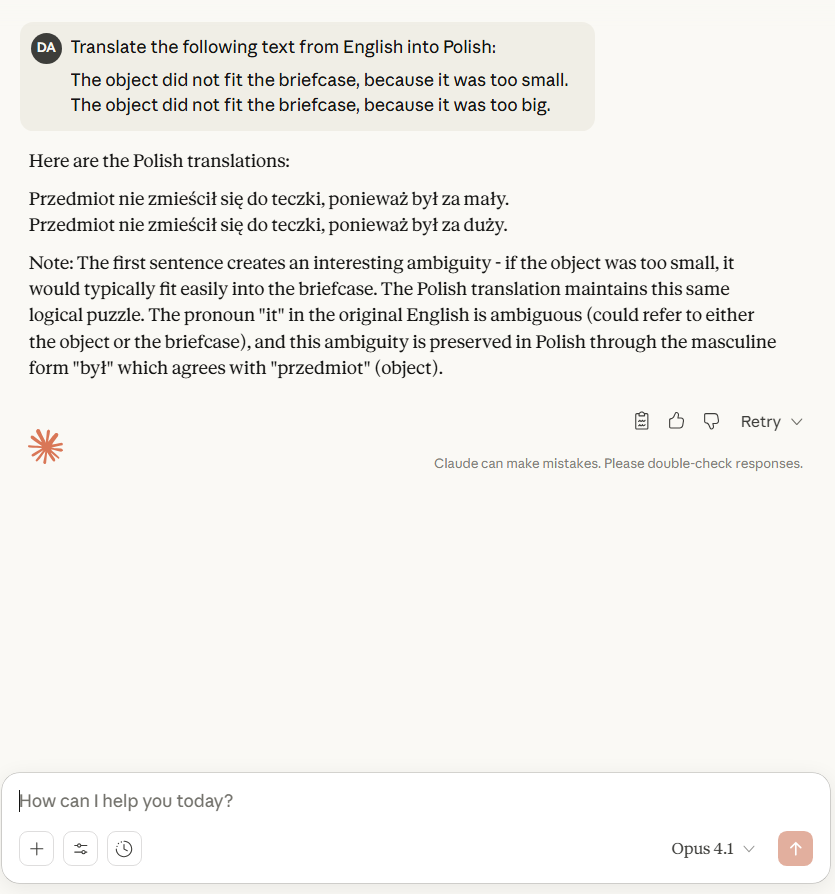Expand the chevron next to Opus 4.1

749,849
